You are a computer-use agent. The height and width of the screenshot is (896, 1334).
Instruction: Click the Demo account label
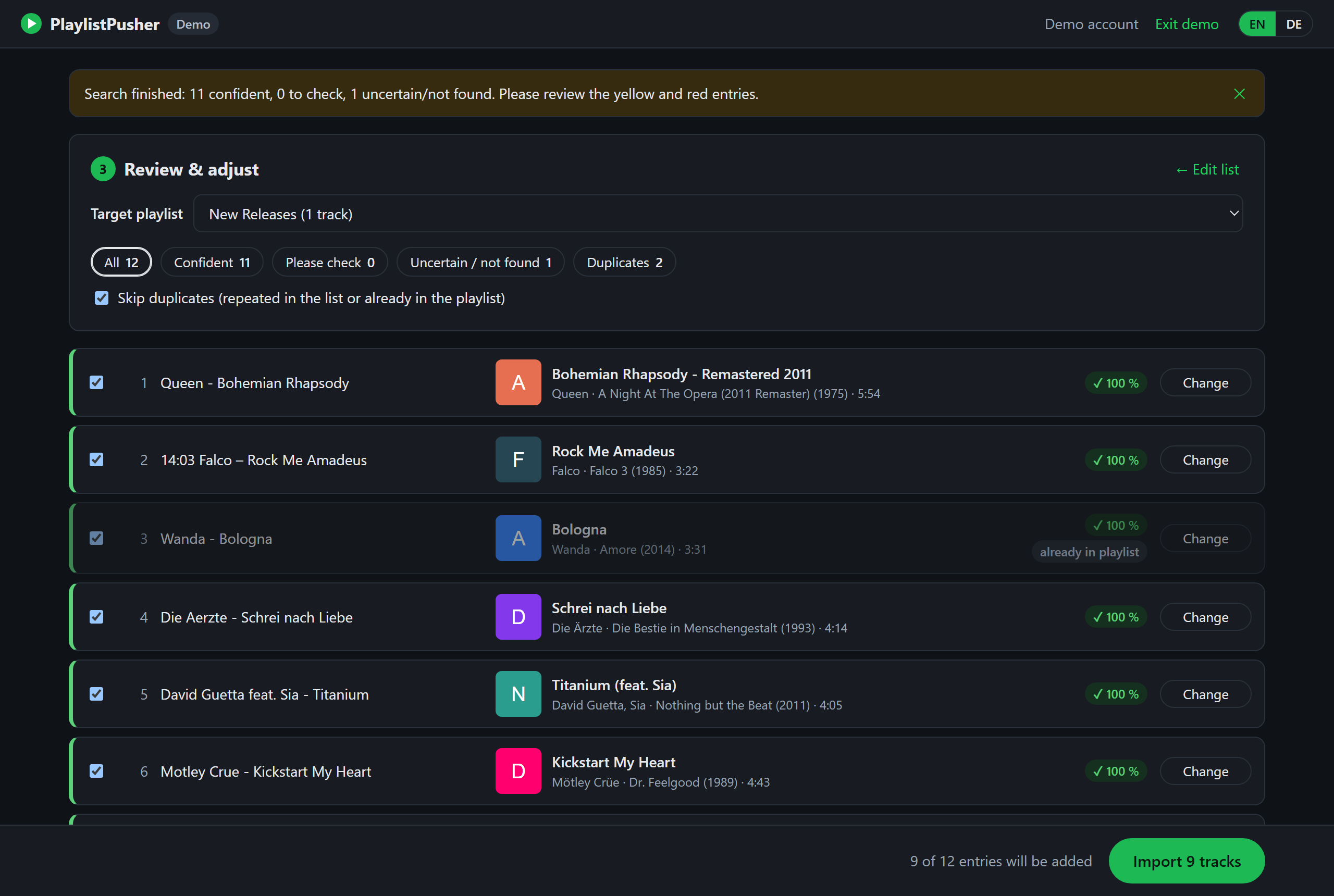(x=1091, y=24)
